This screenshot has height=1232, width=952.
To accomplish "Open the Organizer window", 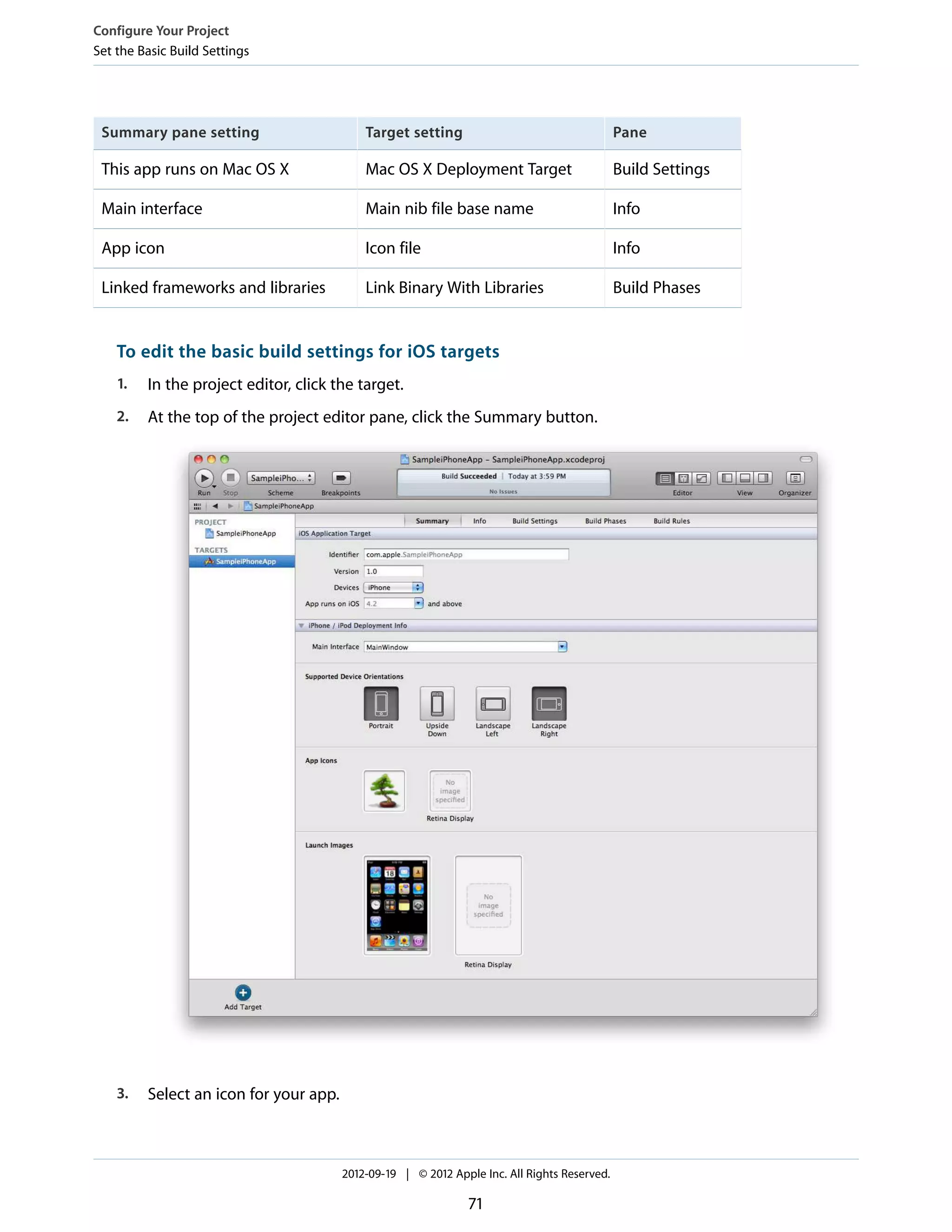I will (x=795, y=478).
